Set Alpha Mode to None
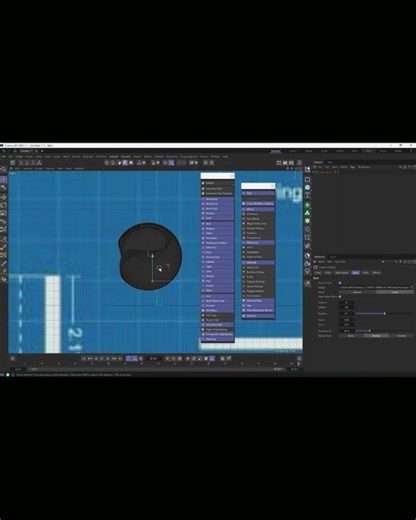 point(351,336)
